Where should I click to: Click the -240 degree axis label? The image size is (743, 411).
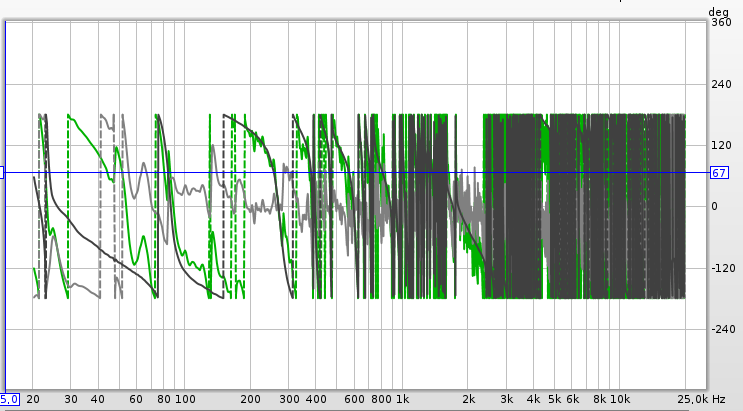tap(723, 329)
